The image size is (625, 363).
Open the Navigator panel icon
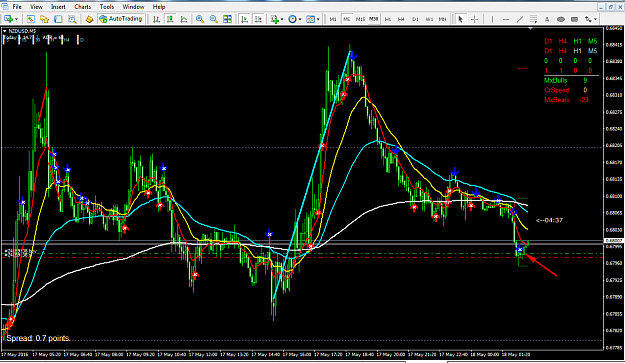tap(44, 19)
